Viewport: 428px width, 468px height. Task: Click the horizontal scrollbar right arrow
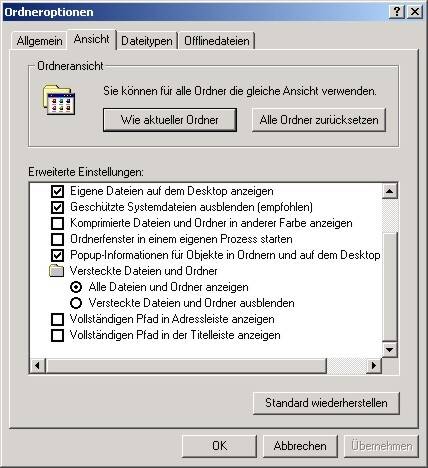(x=374, y=365)
